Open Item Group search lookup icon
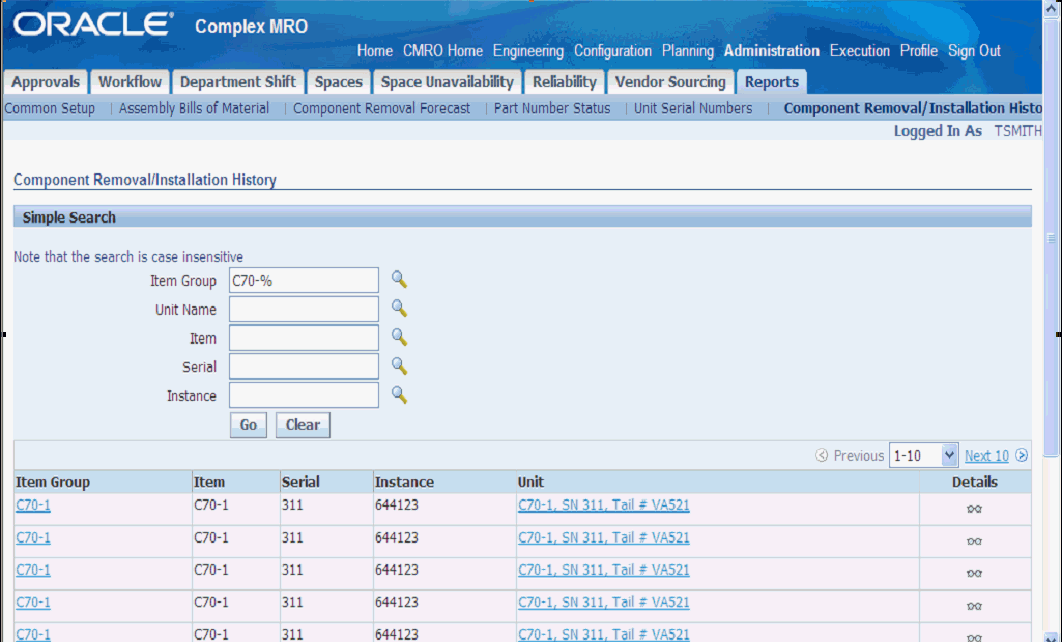The height and width of the screenshot is (642, 1062). click(399, 279)
